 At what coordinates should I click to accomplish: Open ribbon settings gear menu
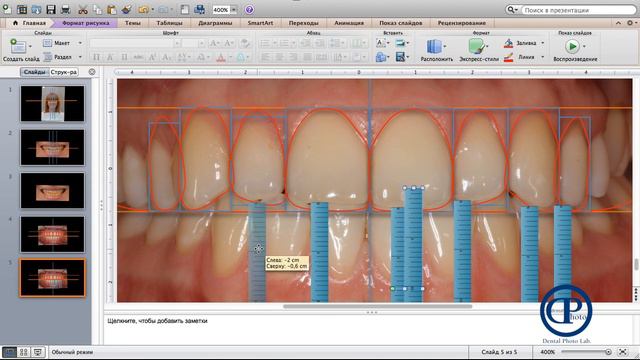tap(631, 23)
